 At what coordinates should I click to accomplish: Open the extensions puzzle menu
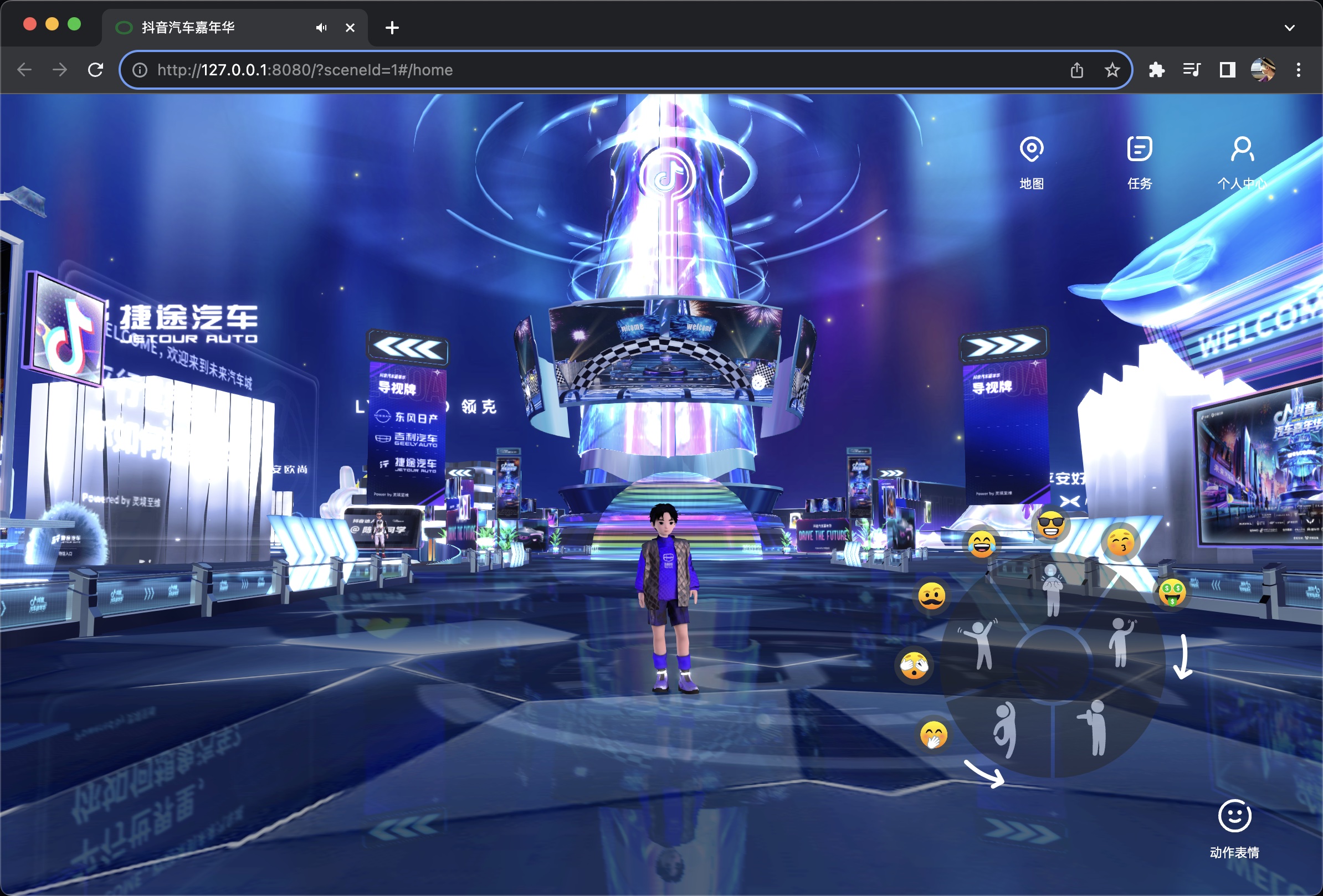point(1156,70)
